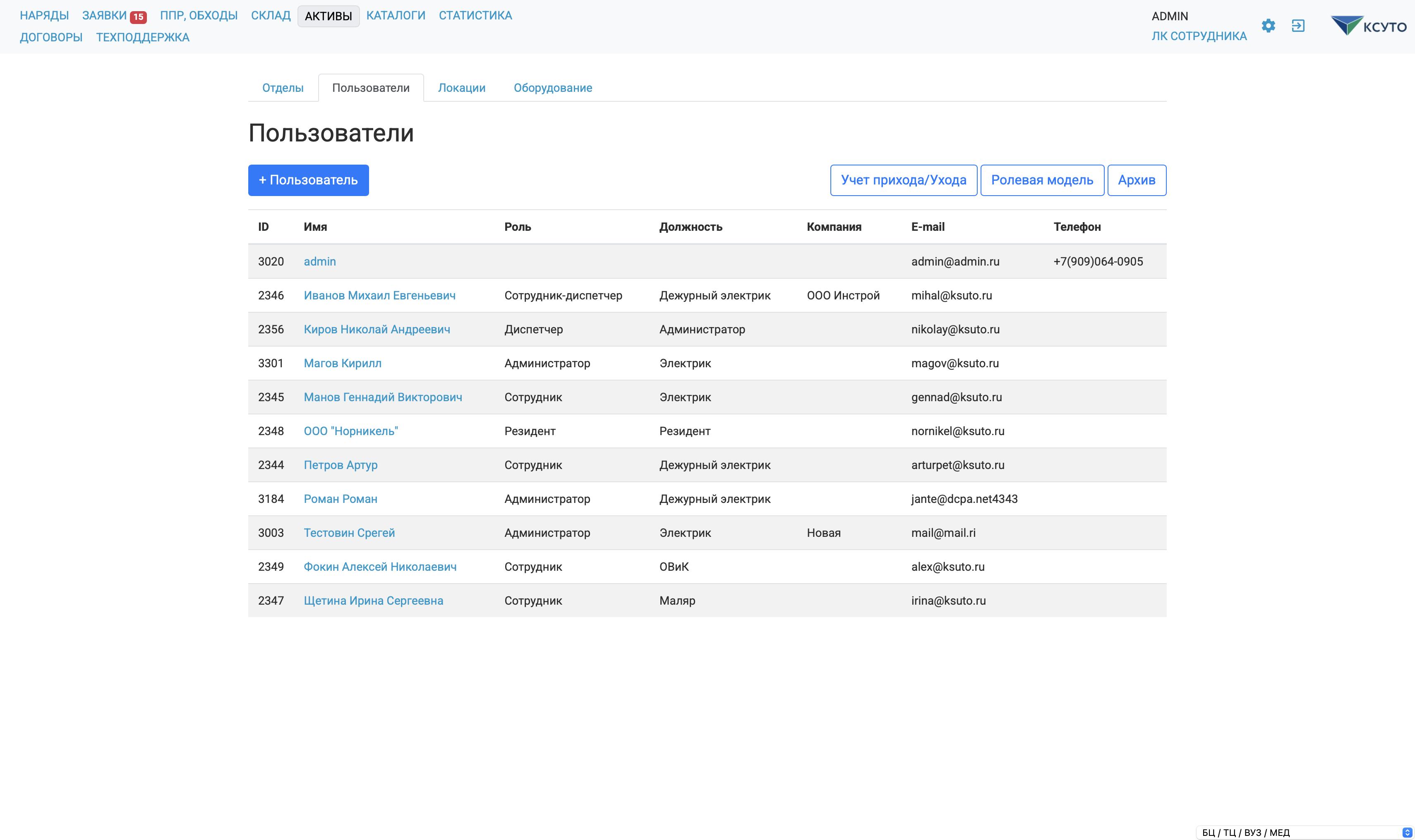The height and width of the screenshot is (840, 1415).
Task: Open the Оборудование tab
Action: pos(553,88)
